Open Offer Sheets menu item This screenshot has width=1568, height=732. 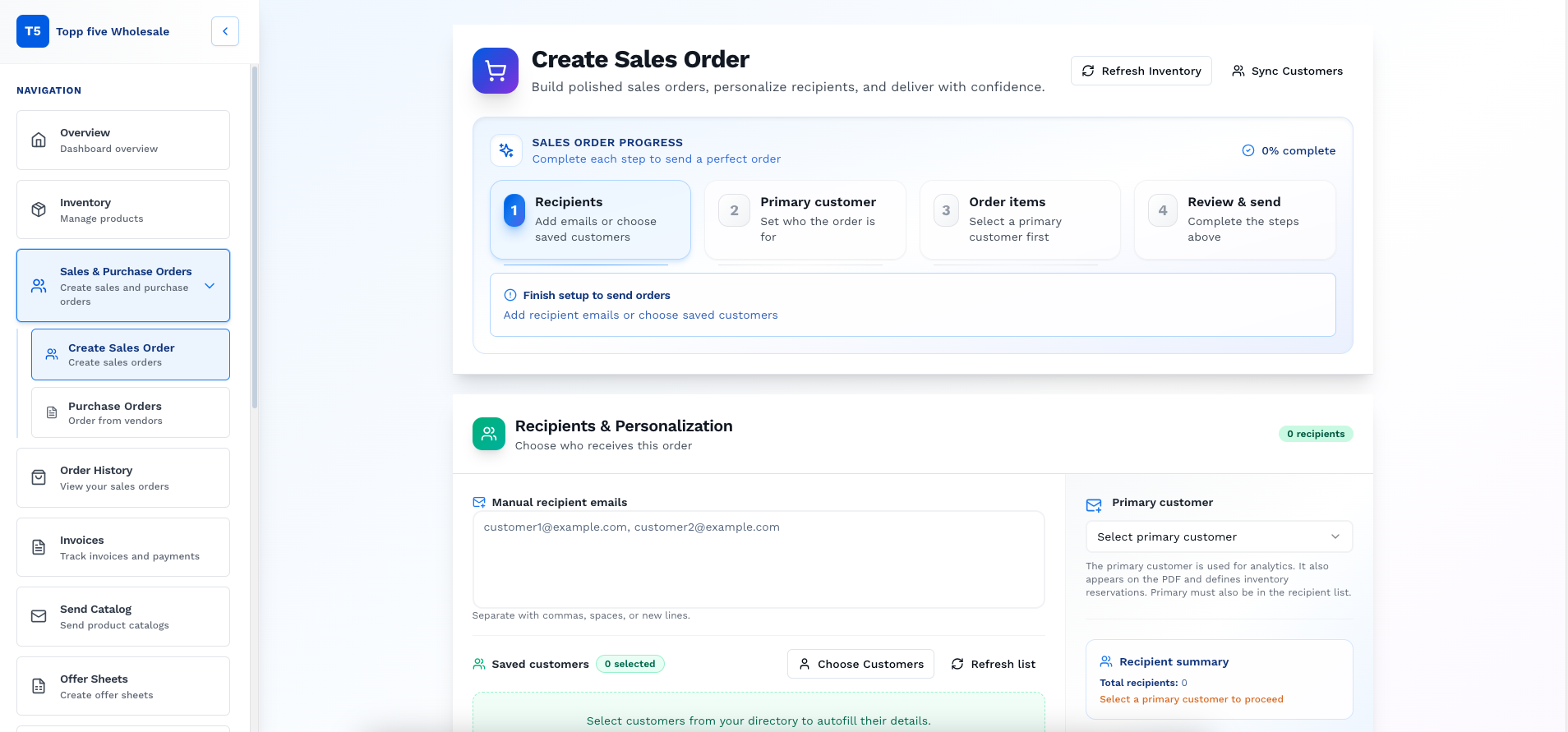(x=123, y=686)
